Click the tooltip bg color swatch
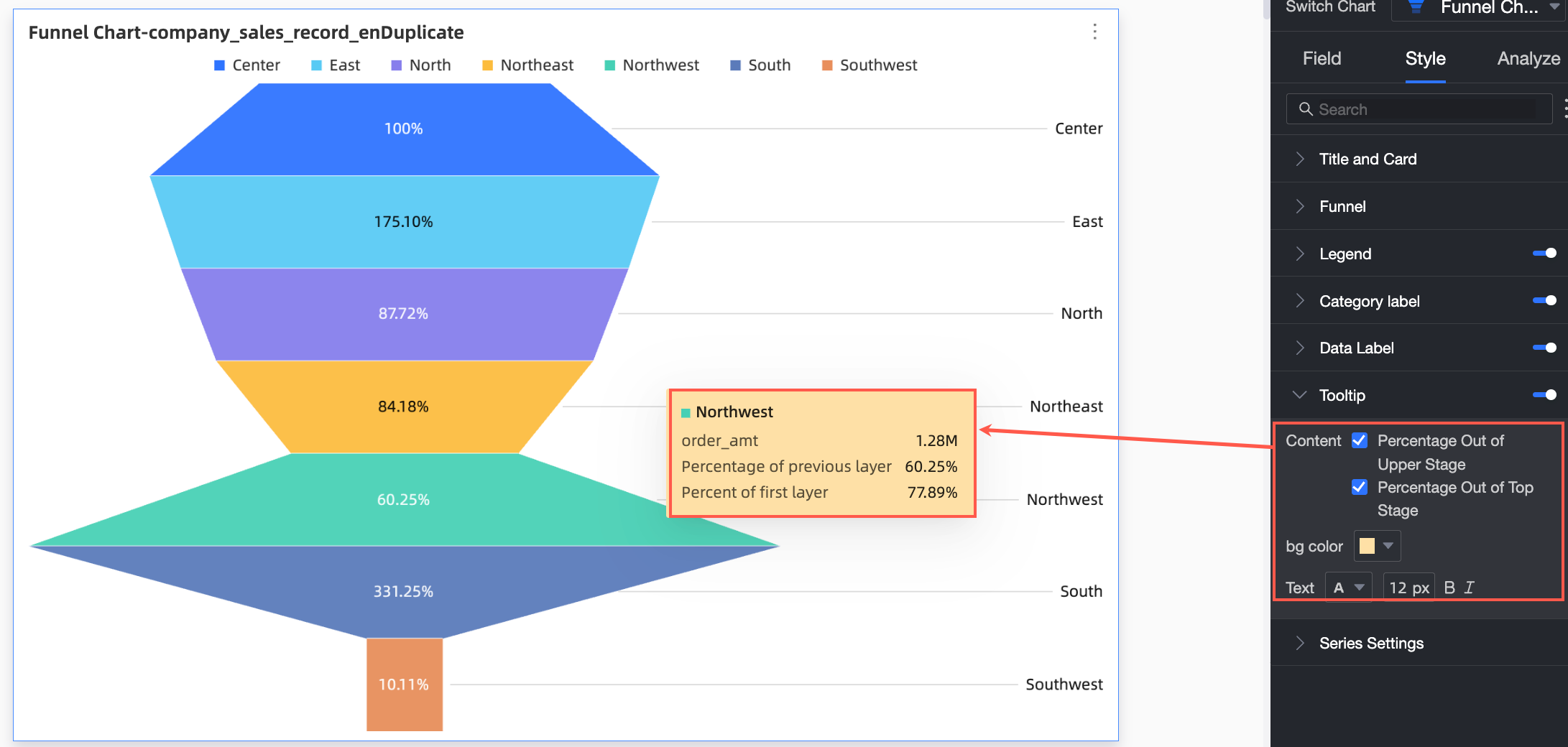Image resolution: width=1568 pixels, height=747 pixels. tap(1367, 546)
